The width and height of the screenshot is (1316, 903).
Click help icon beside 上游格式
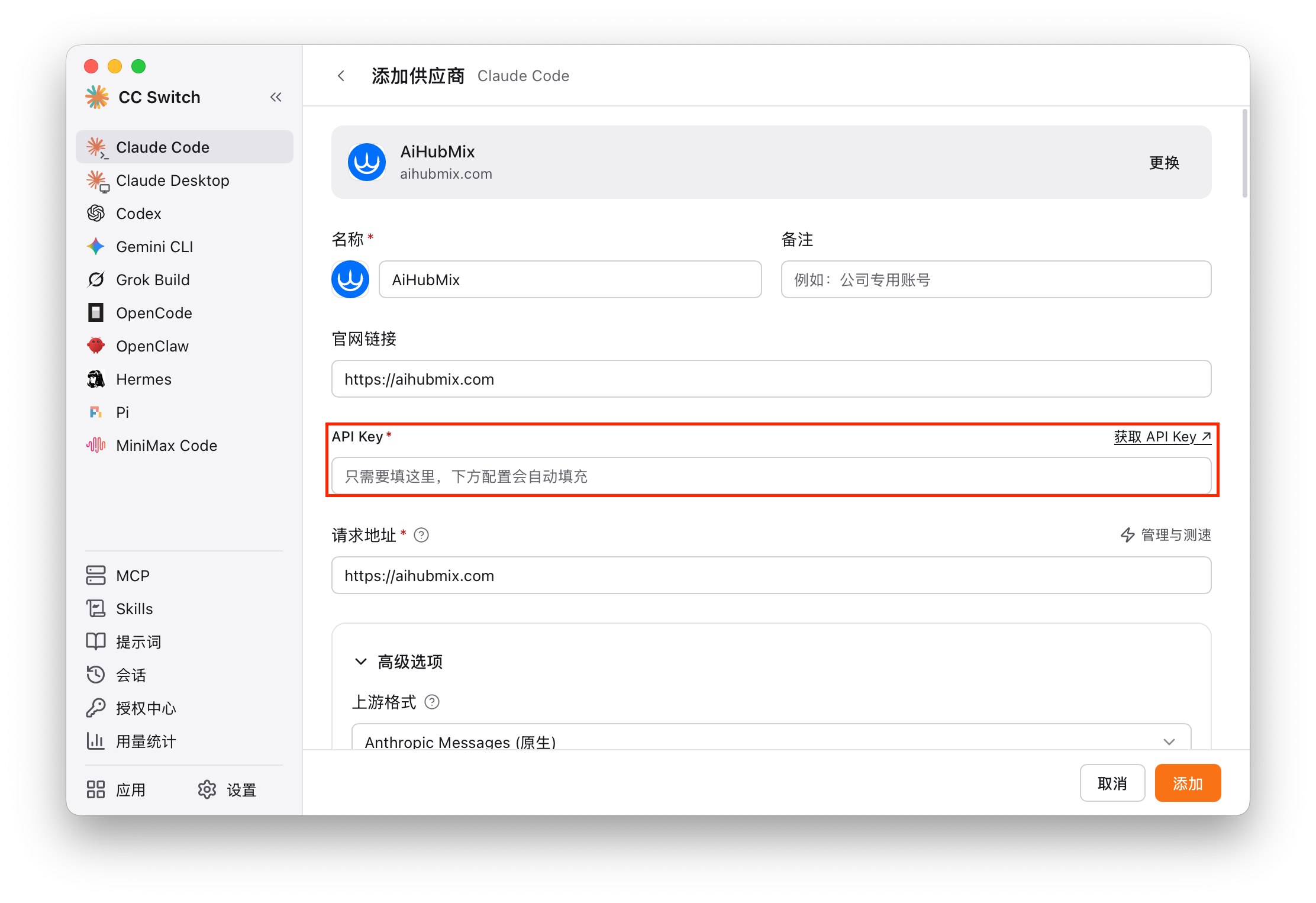[433, 702]
